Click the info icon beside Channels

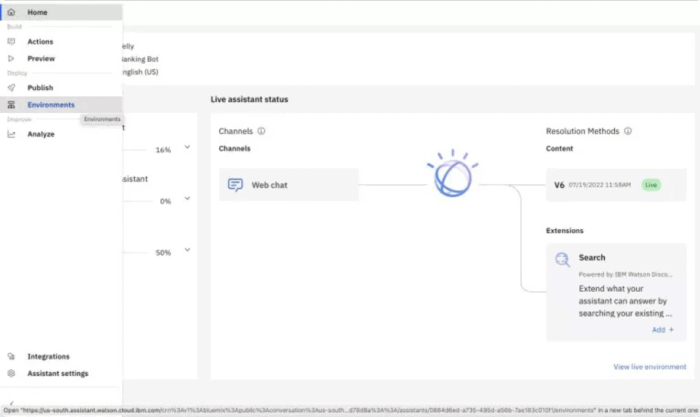(261, 131)
